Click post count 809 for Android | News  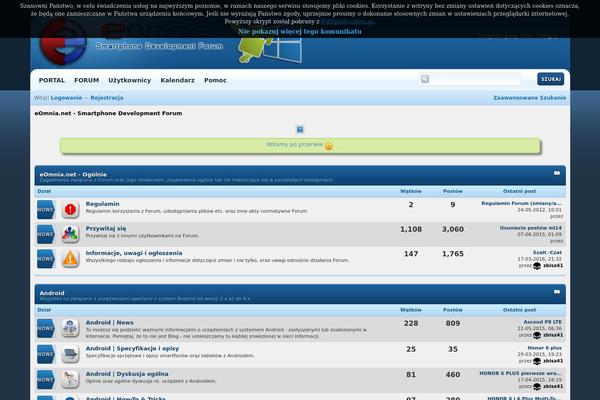click(x=453, y=323)
